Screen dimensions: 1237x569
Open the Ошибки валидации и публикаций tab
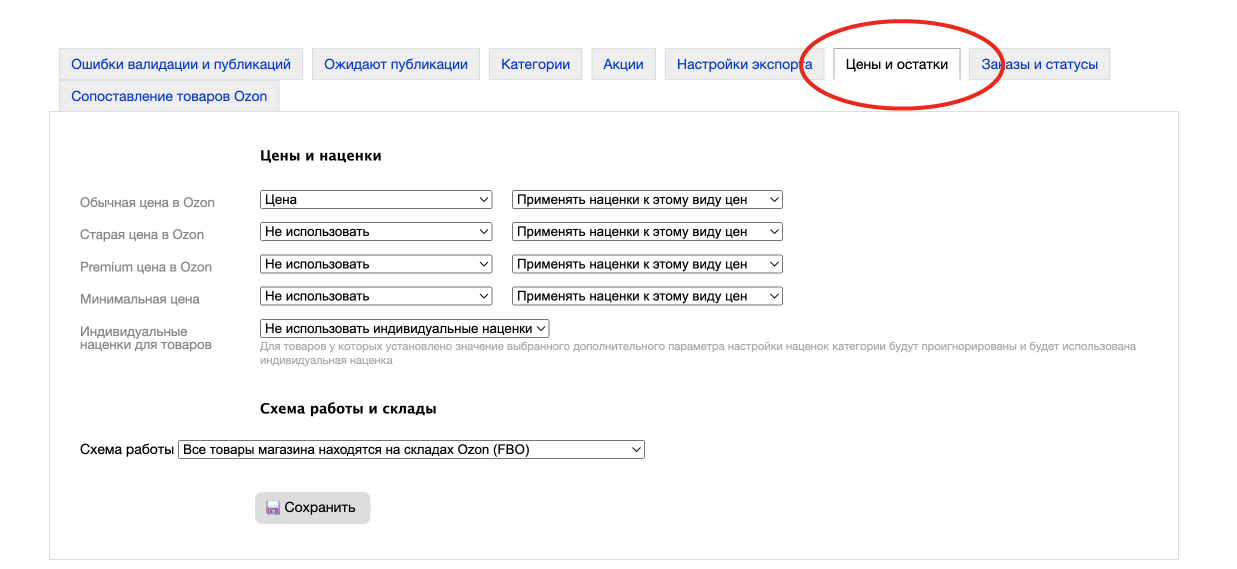(x=181, y=64)
